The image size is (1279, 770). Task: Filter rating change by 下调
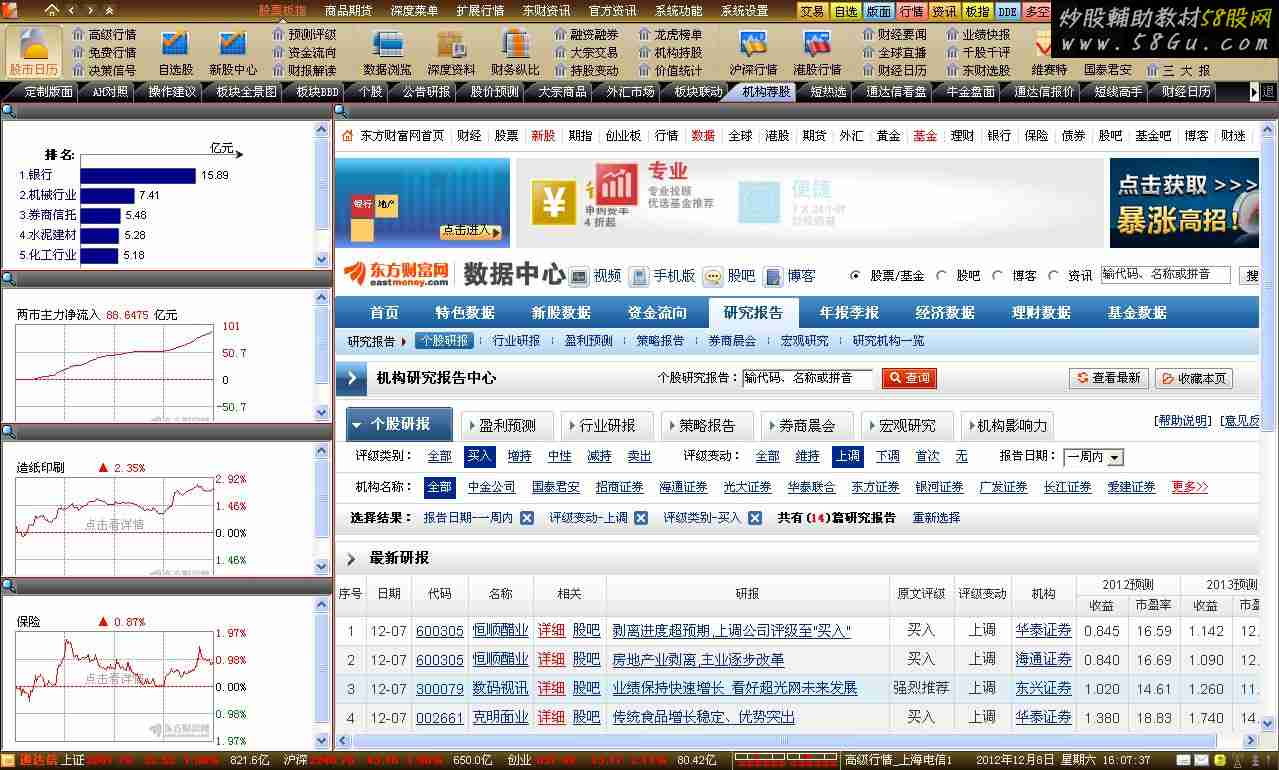(x=887, y=456)
